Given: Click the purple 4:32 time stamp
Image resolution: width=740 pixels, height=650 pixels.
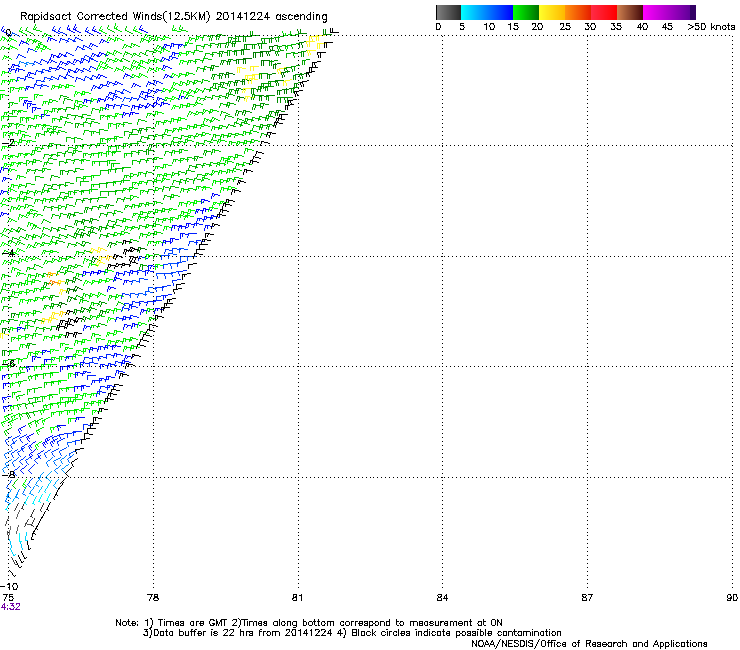Looking at the screenshot, I should click(x=10, y=607).
